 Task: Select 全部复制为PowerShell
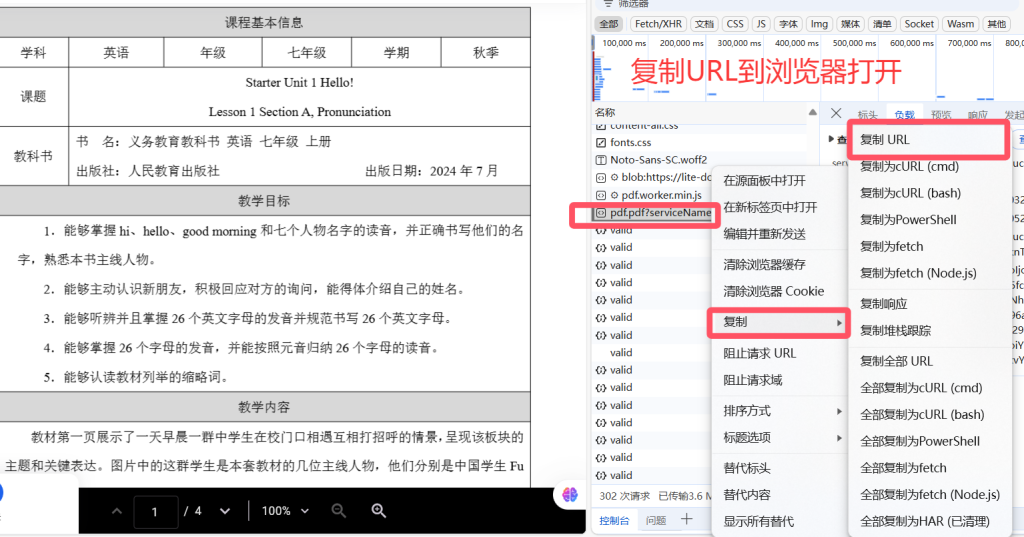tap(930, 442)
